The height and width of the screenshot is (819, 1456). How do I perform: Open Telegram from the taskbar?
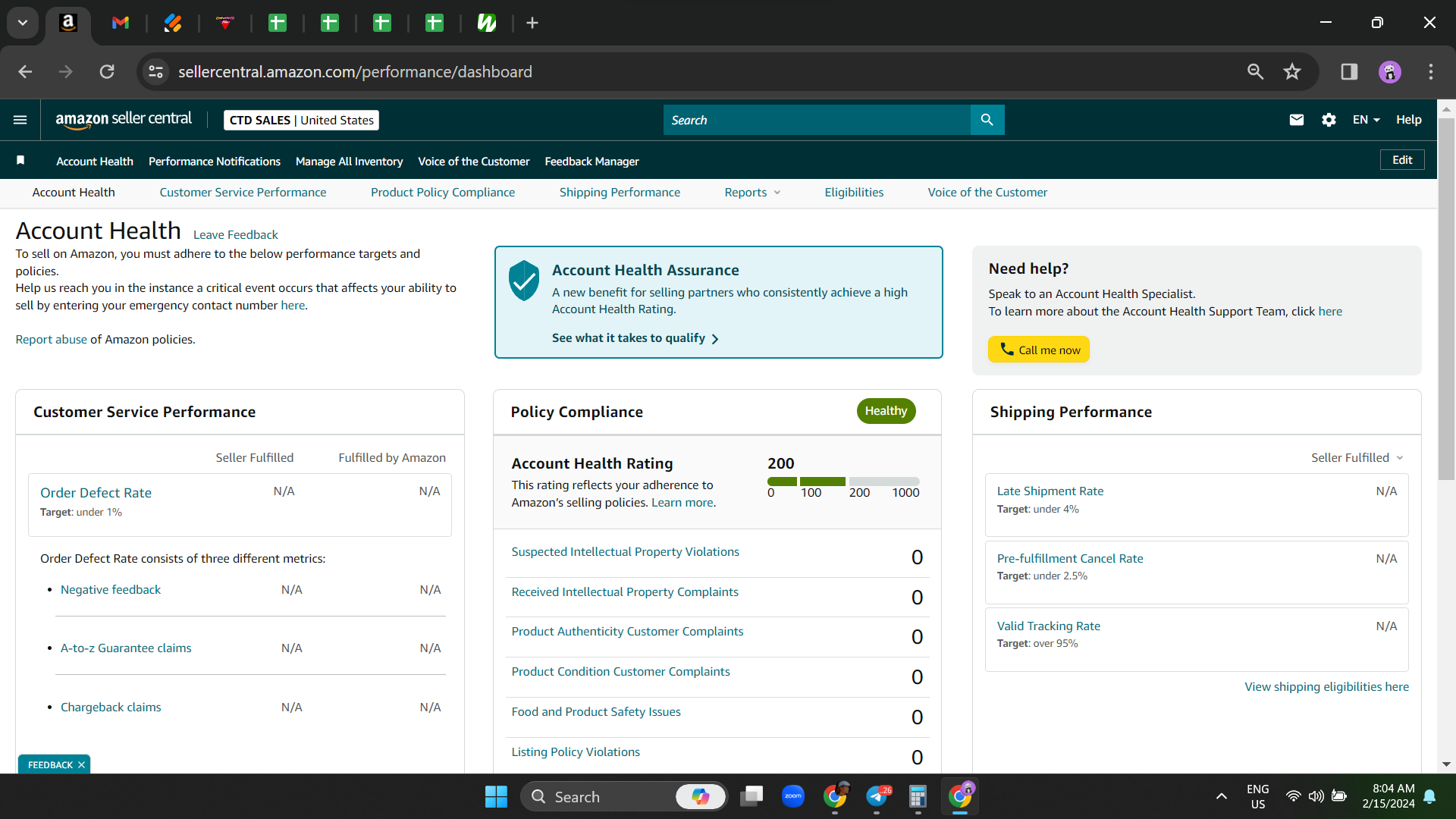point(877,796)
